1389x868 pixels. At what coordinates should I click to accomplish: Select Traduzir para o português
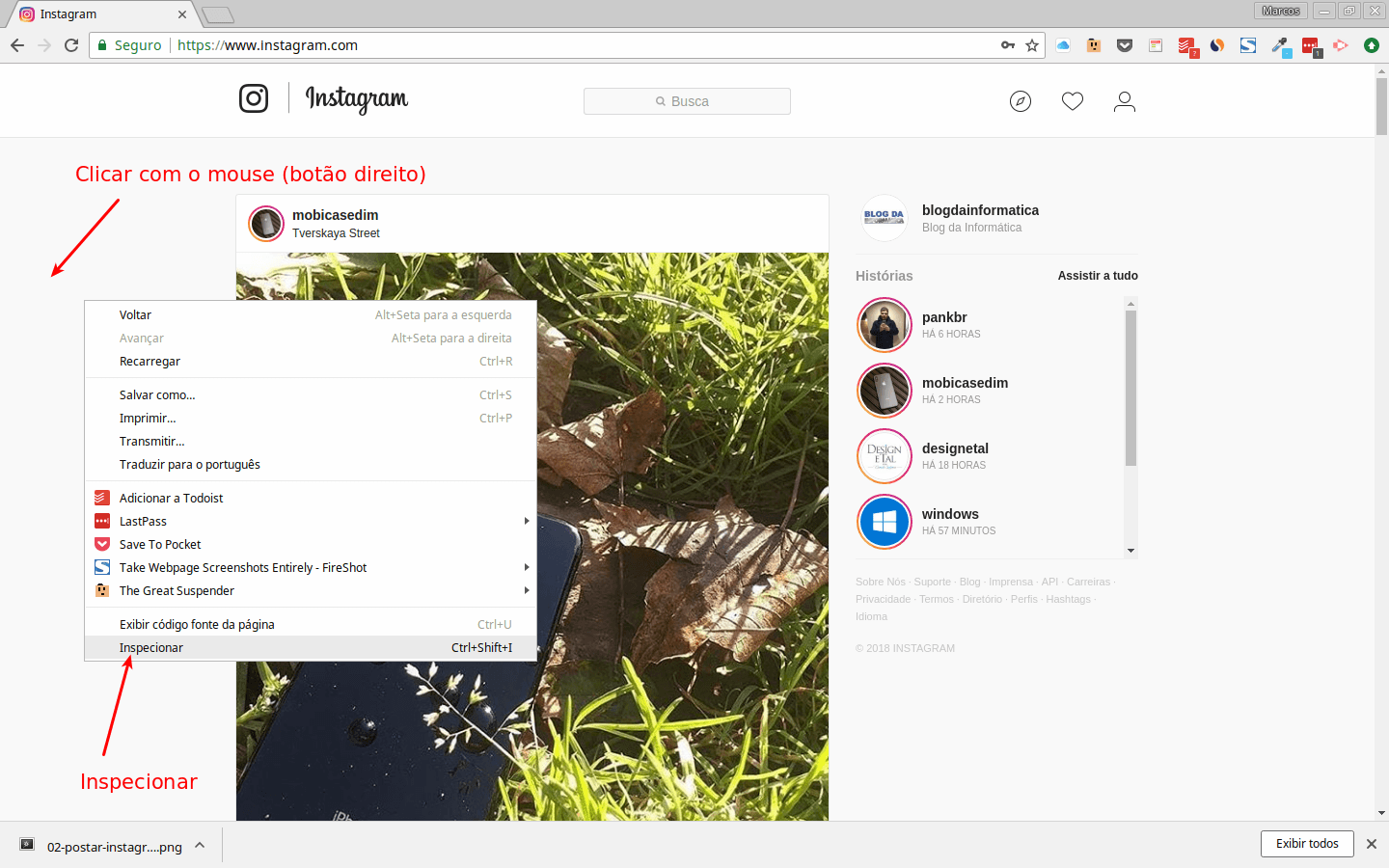pos(311,465)
